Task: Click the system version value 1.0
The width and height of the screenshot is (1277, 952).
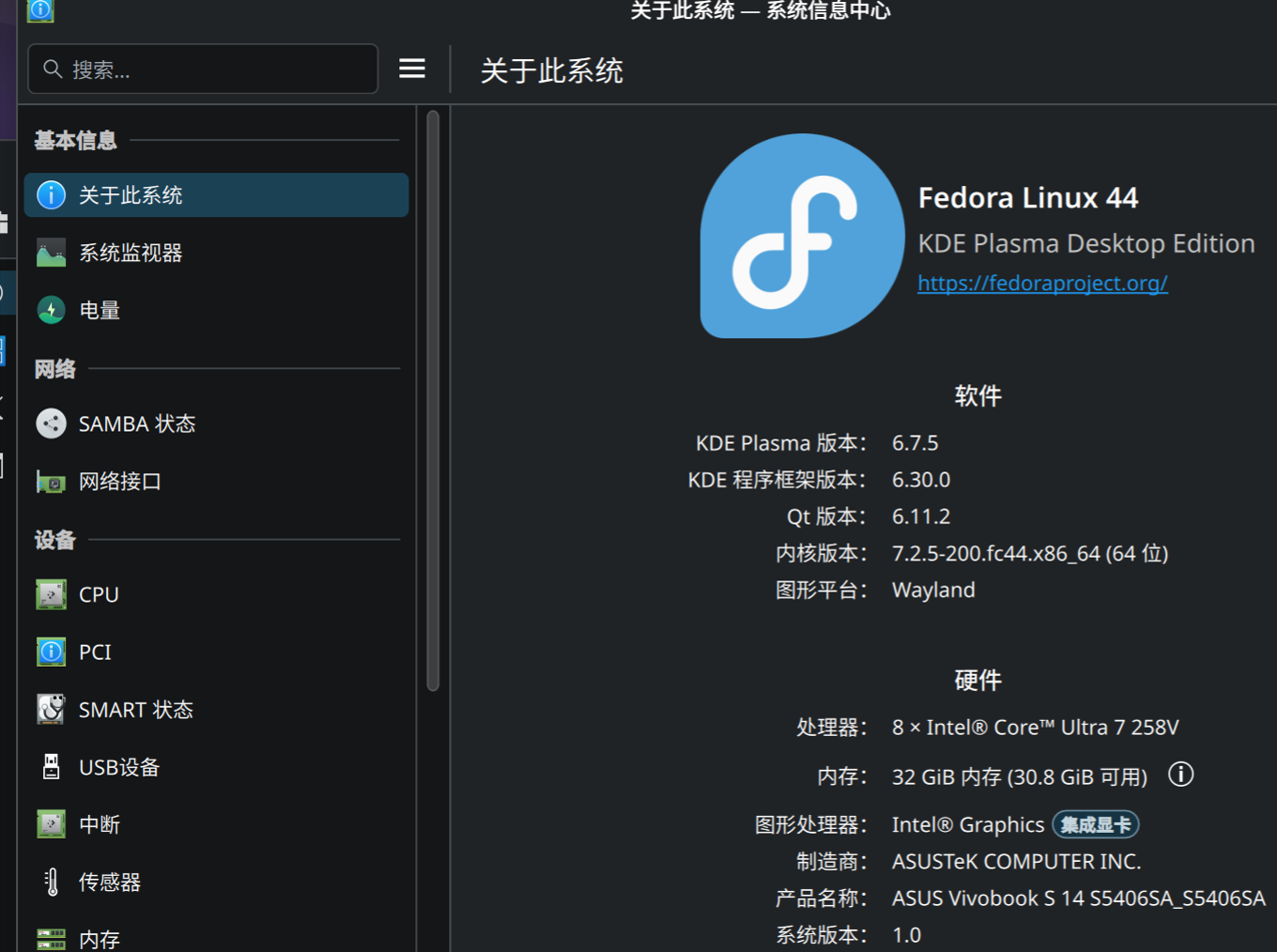Action: (x=906, y=935)
